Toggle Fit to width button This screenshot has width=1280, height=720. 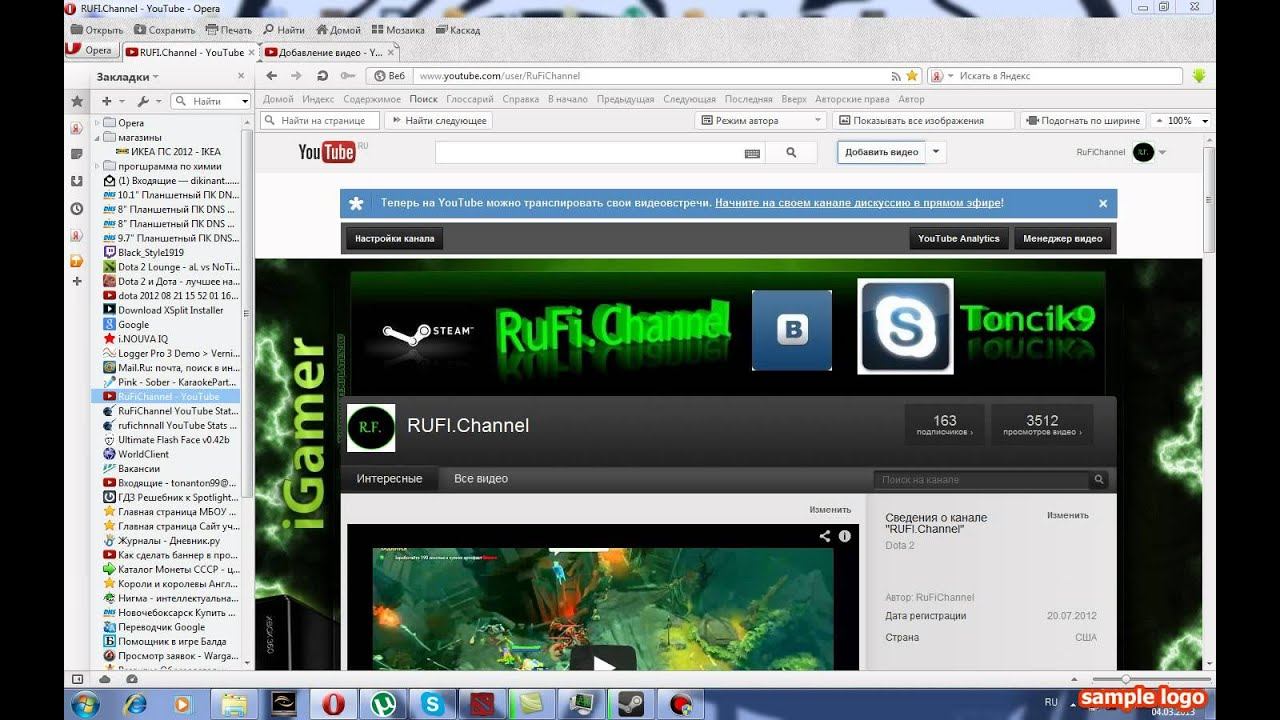point(1082,121)
